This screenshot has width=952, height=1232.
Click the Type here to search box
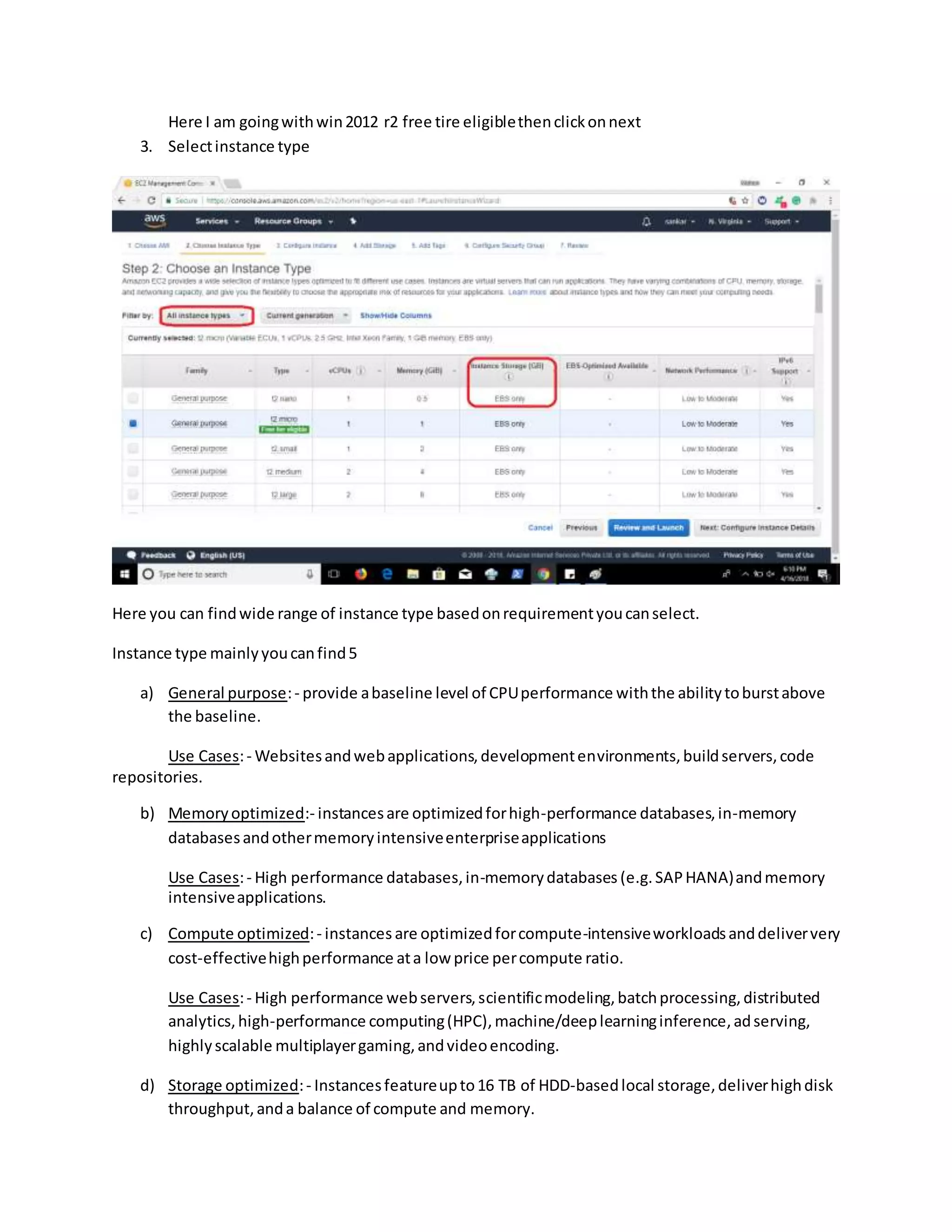coord(228,574)
